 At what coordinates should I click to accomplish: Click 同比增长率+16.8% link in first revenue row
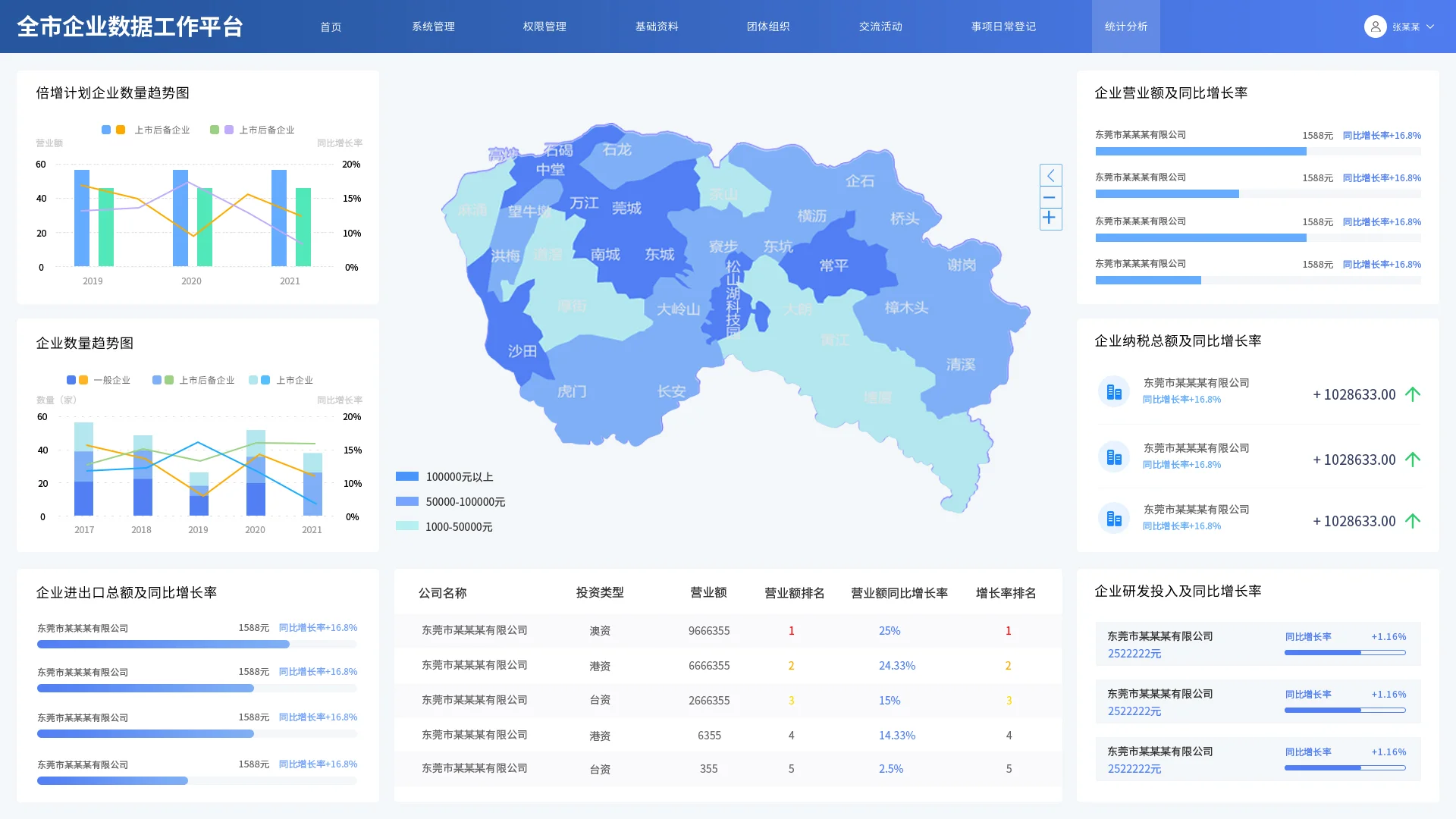(1382, 136)
